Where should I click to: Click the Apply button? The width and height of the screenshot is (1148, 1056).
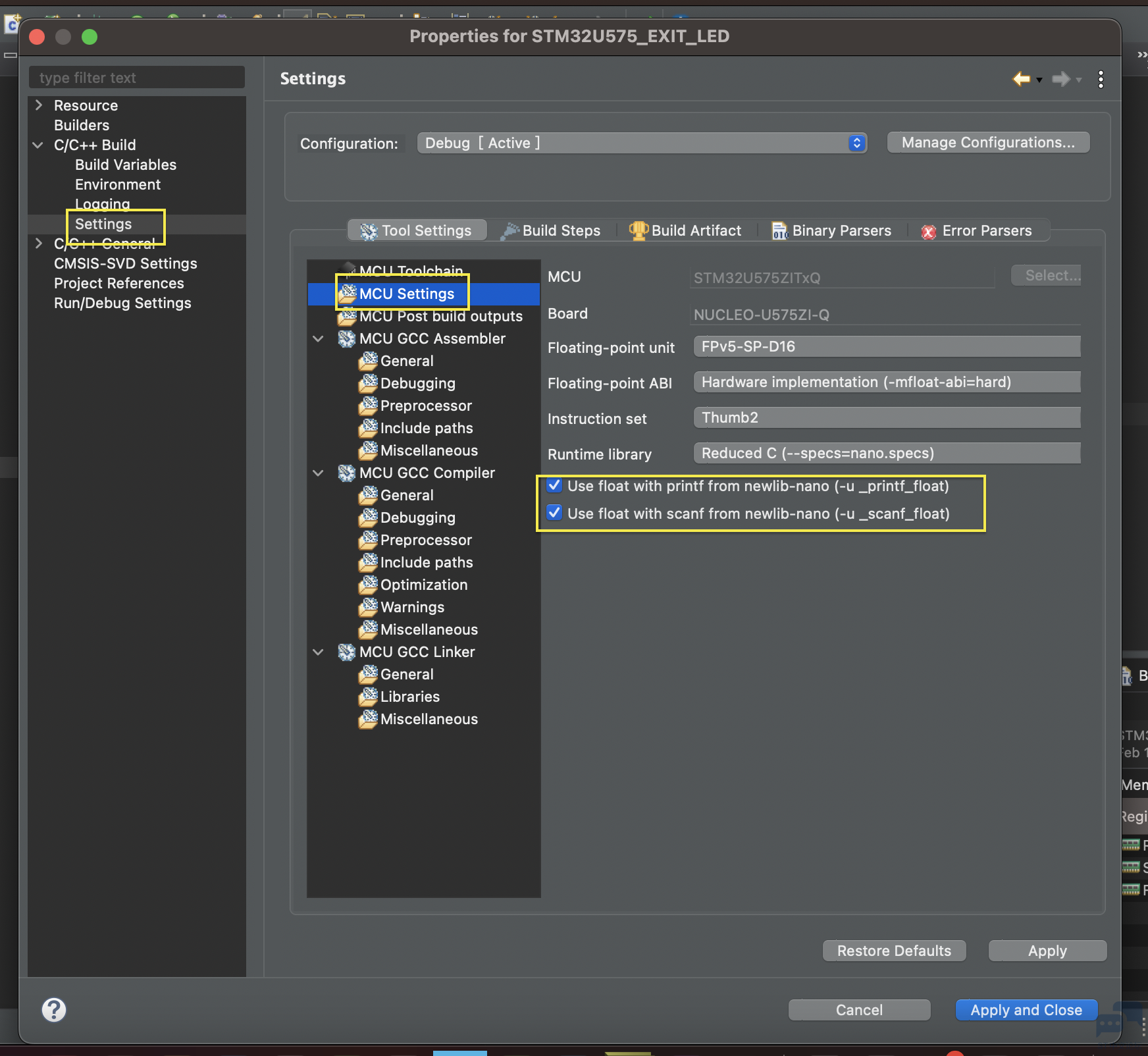[x=1047, y=951]
